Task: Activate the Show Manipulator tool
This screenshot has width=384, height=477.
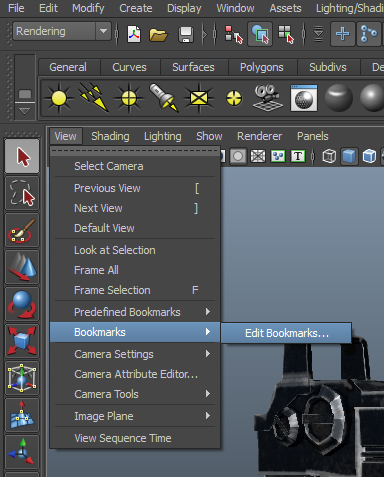Action: pos(22,452)
